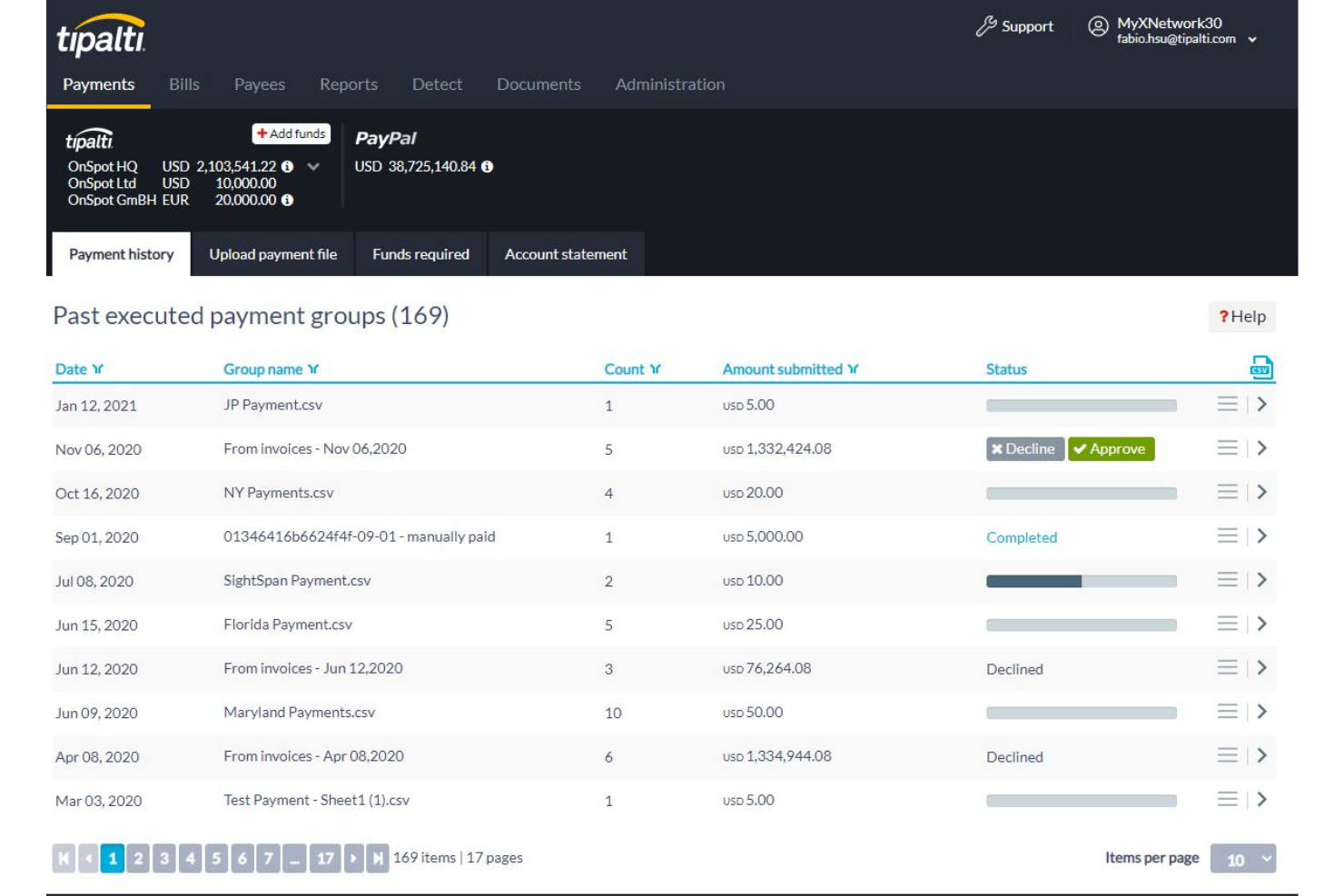This screenshot has width=1344, height=896.
Task: Filter by the Date column header
Action: tap(79, 369)
